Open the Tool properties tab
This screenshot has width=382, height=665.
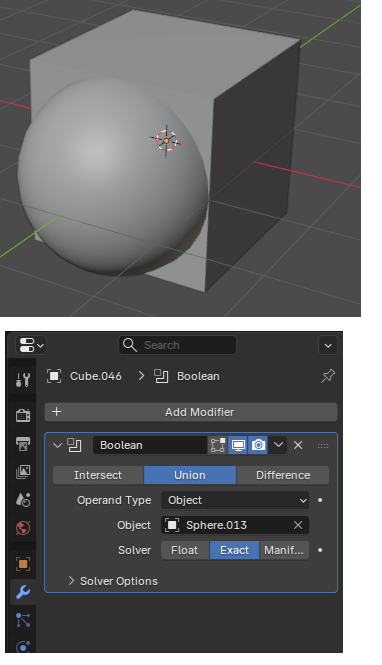tap(23, 380)
